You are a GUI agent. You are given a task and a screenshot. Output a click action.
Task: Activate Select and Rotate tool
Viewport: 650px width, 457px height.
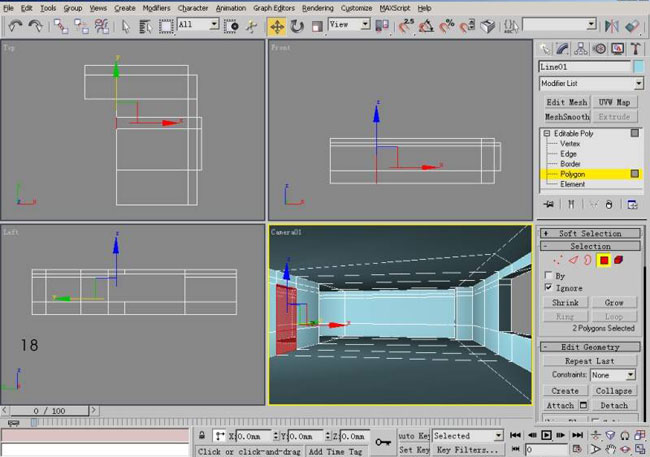[297, 27]
